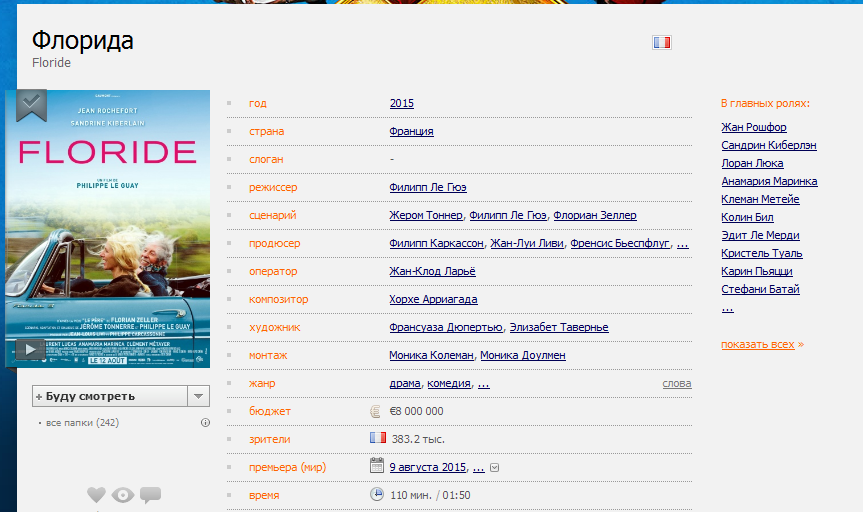Select audience value 383.2 тыс.
The image size is (863, 512).
418,439
